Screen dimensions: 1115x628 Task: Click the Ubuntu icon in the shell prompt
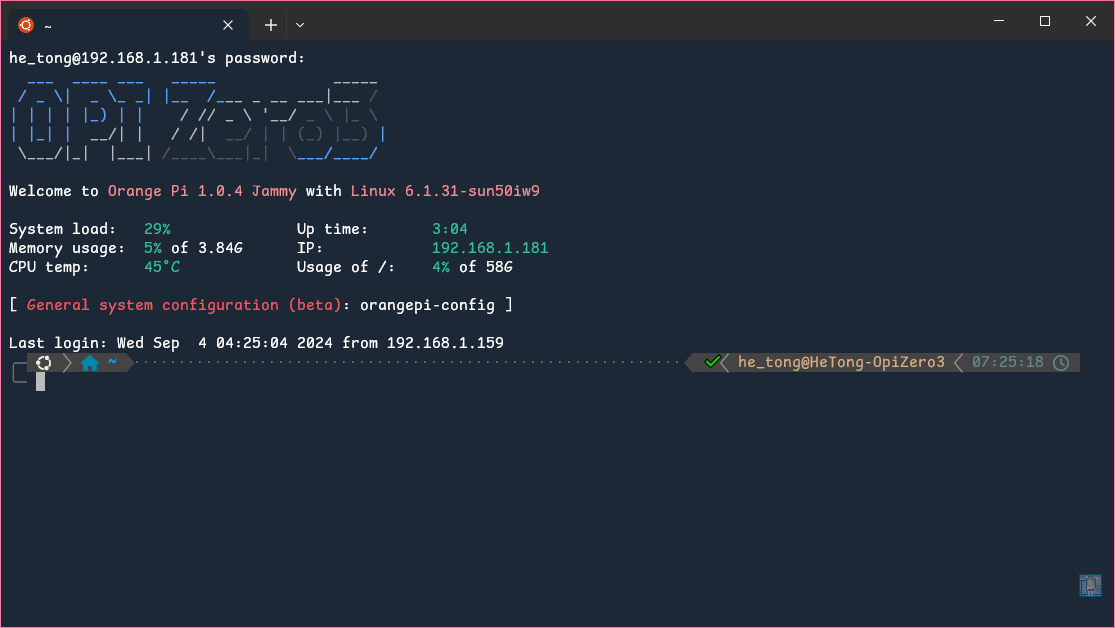(x=43, y=362)
